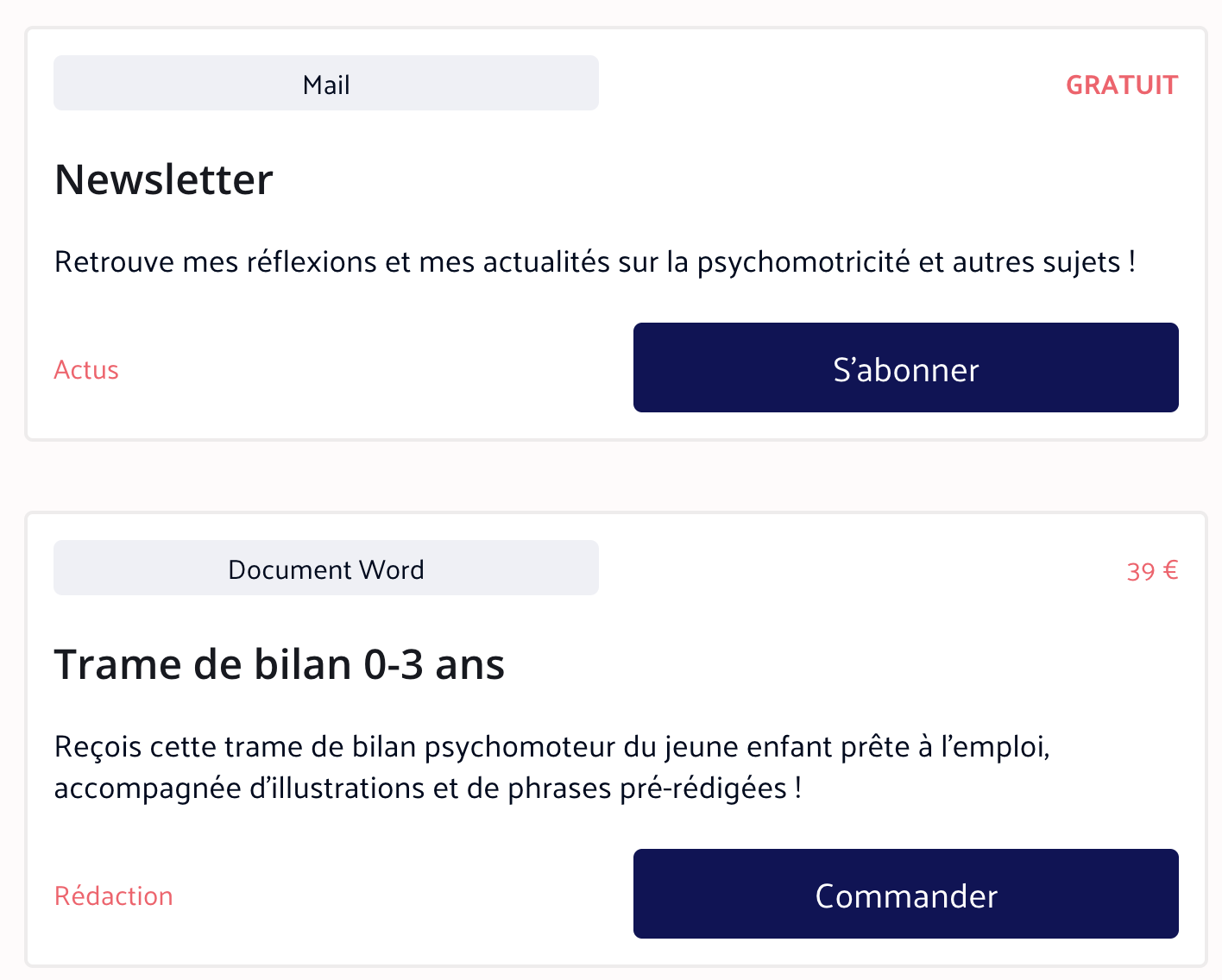The height and width of the screenshot is (980, 1222).
Task: Open the Trame de bilan 0-3 ans title
Action: 280,664
